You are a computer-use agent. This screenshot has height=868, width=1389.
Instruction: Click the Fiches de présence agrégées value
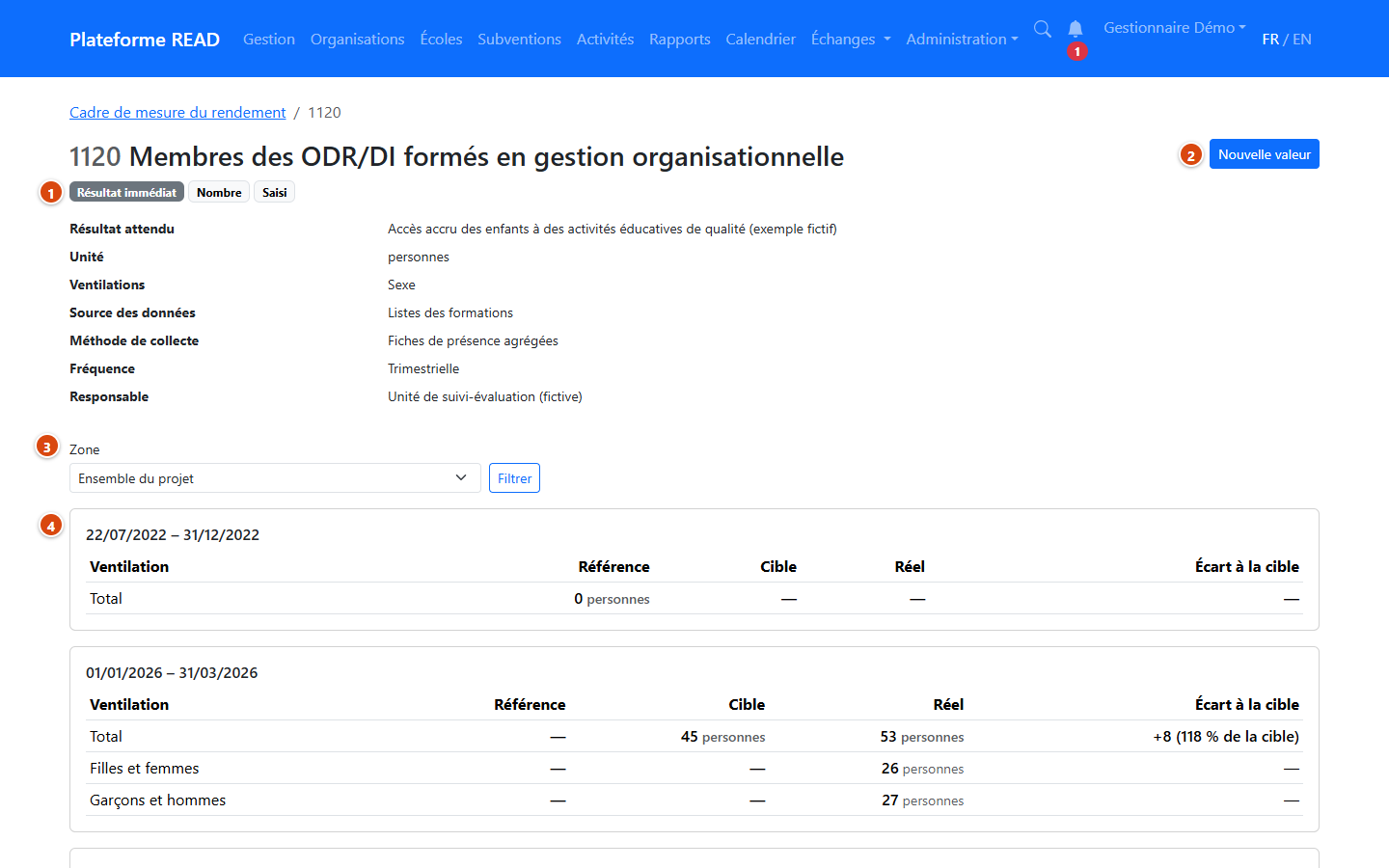pos(473,340)
